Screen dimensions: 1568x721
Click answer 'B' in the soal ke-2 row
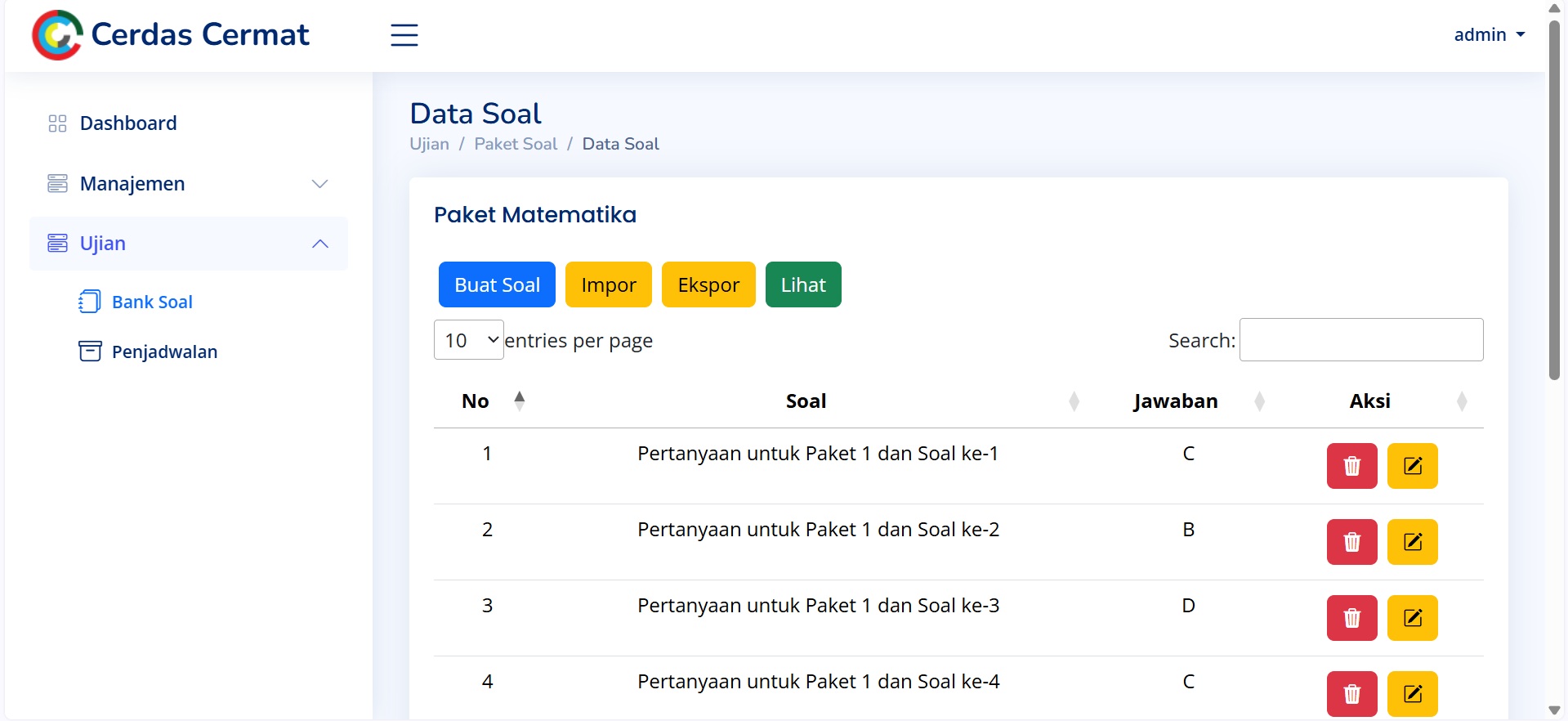pos(1189,530)
